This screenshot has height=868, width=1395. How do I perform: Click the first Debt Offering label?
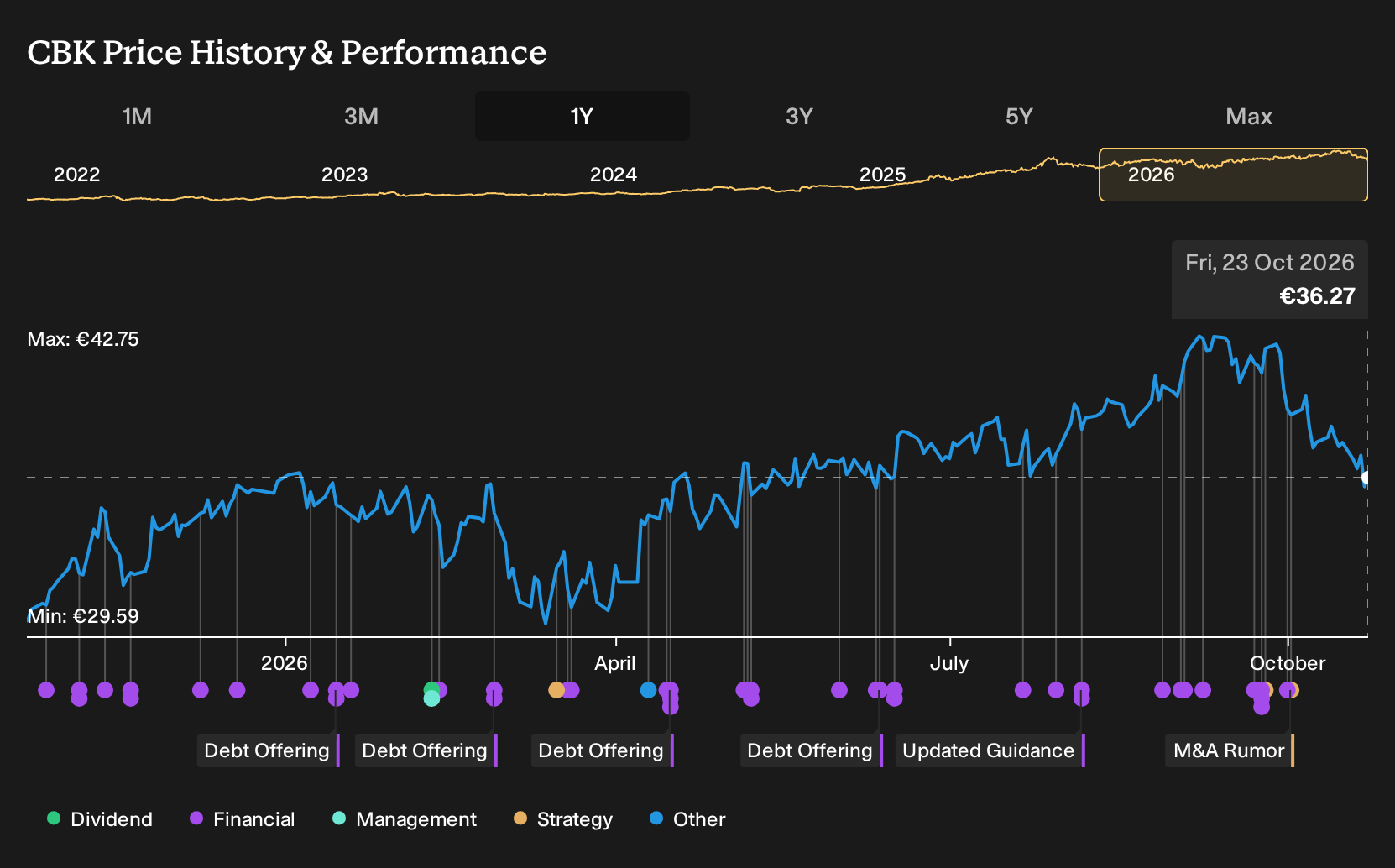pyautogui.click(x=268, y=750)
